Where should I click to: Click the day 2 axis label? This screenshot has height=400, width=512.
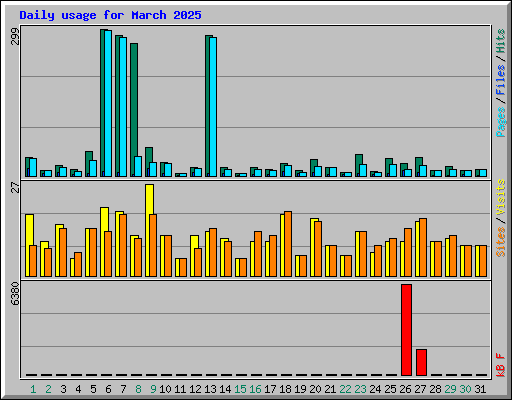click(48, 389)
